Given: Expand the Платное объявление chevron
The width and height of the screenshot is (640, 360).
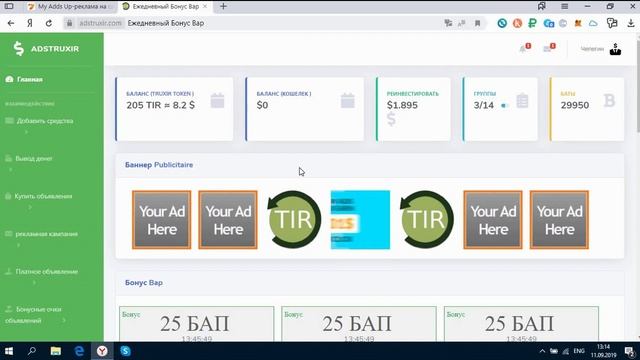Looking at the screenshot, I should pos(34,282).
